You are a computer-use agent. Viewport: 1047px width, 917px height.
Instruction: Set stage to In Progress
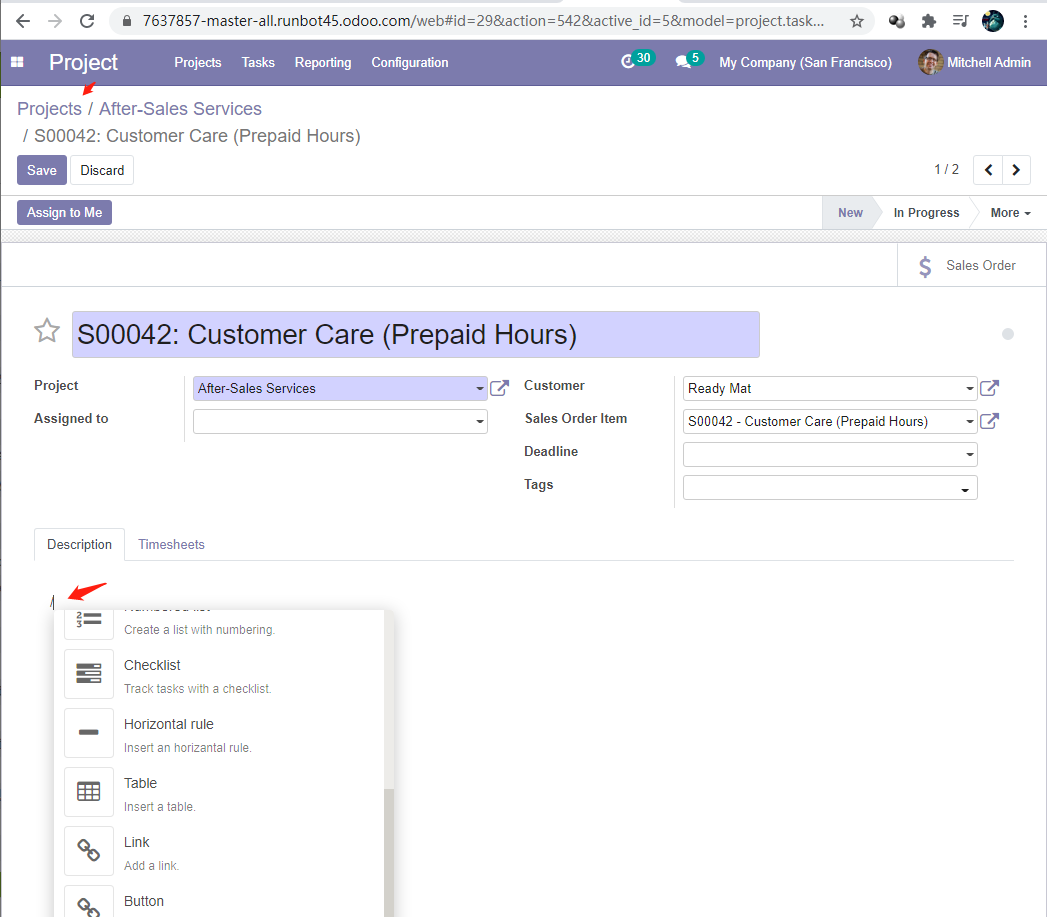pos(925,213)
